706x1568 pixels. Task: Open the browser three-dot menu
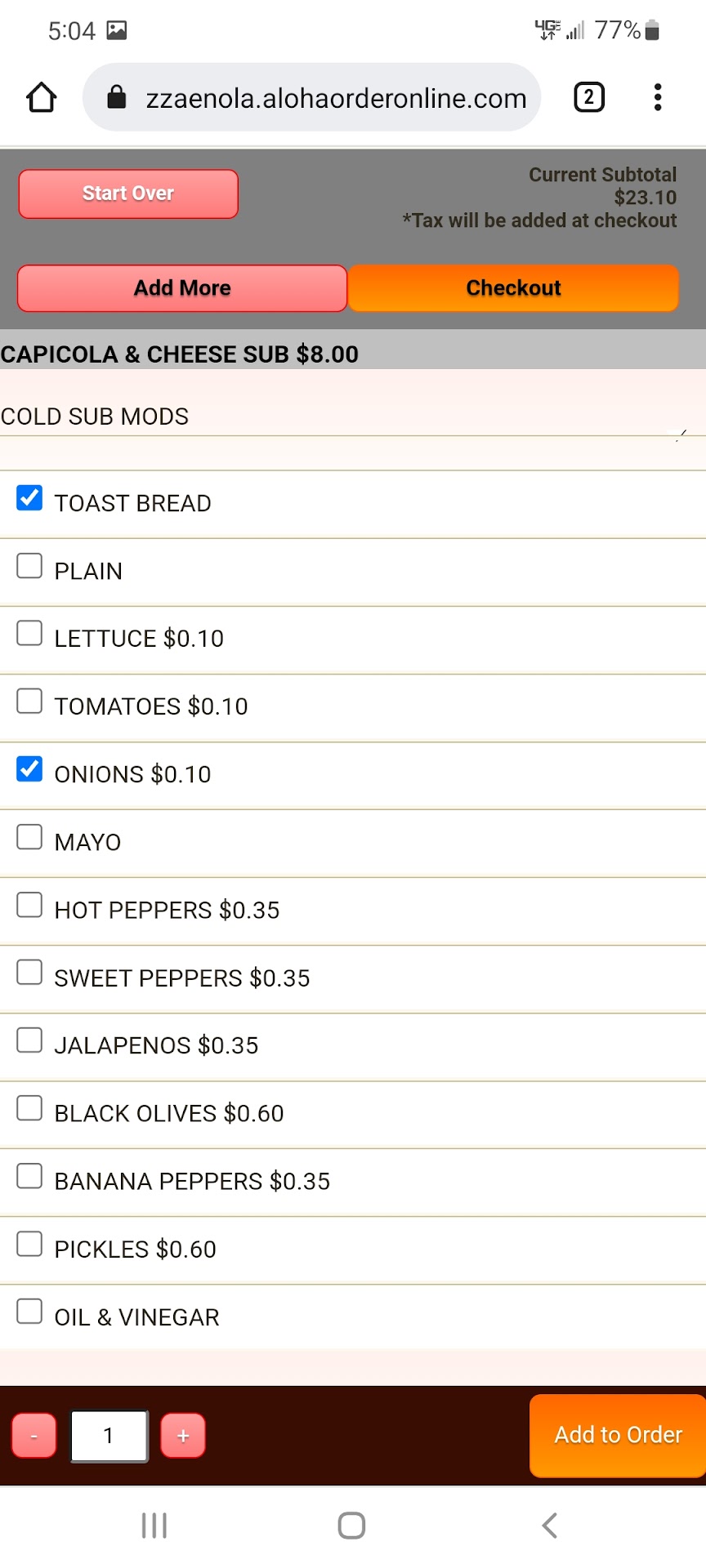coord(658,98)
